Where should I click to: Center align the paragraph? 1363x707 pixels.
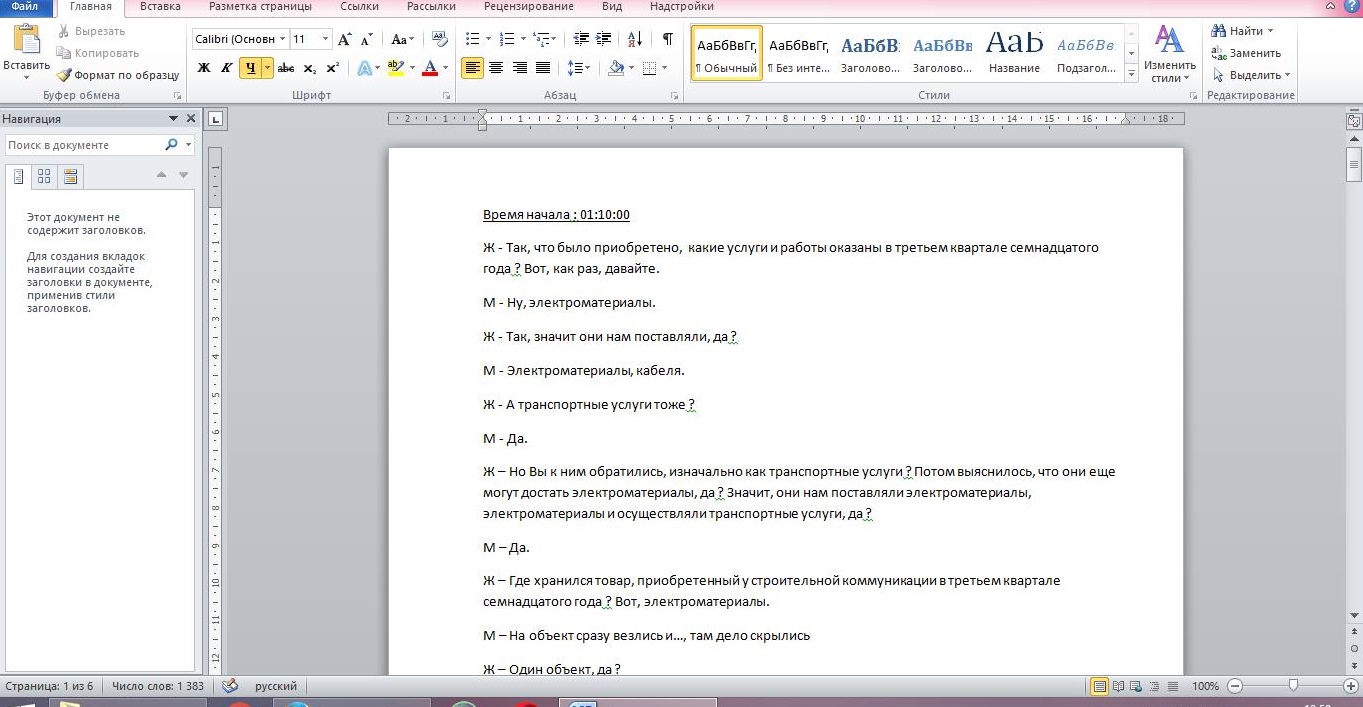coord(496,68)
